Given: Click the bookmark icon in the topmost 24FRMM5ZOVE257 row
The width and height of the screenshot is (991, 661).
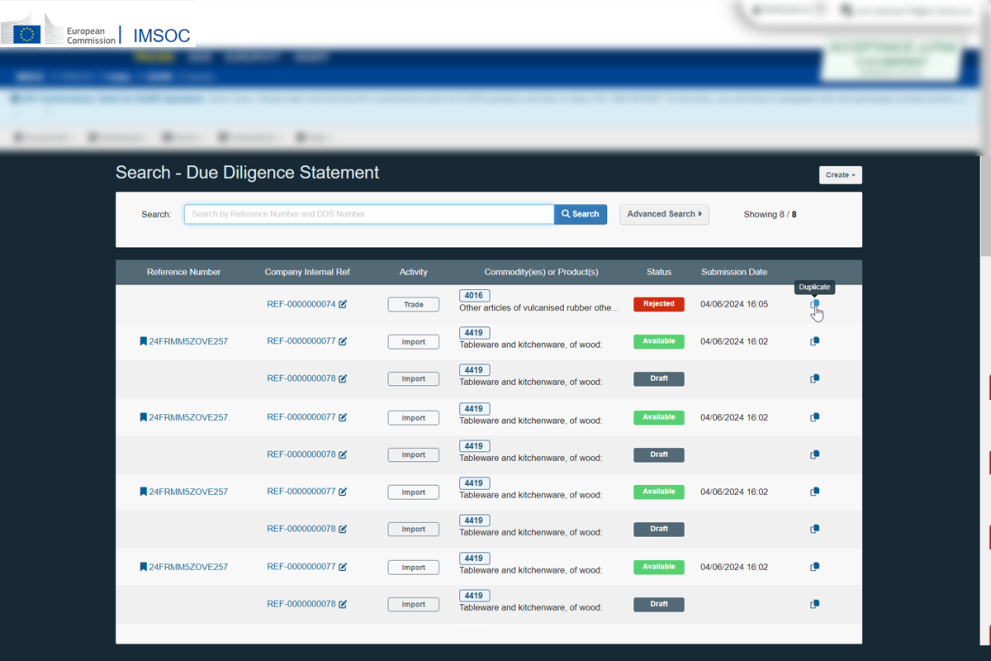Looking at the screenshot, I should [x=143, y=341].
